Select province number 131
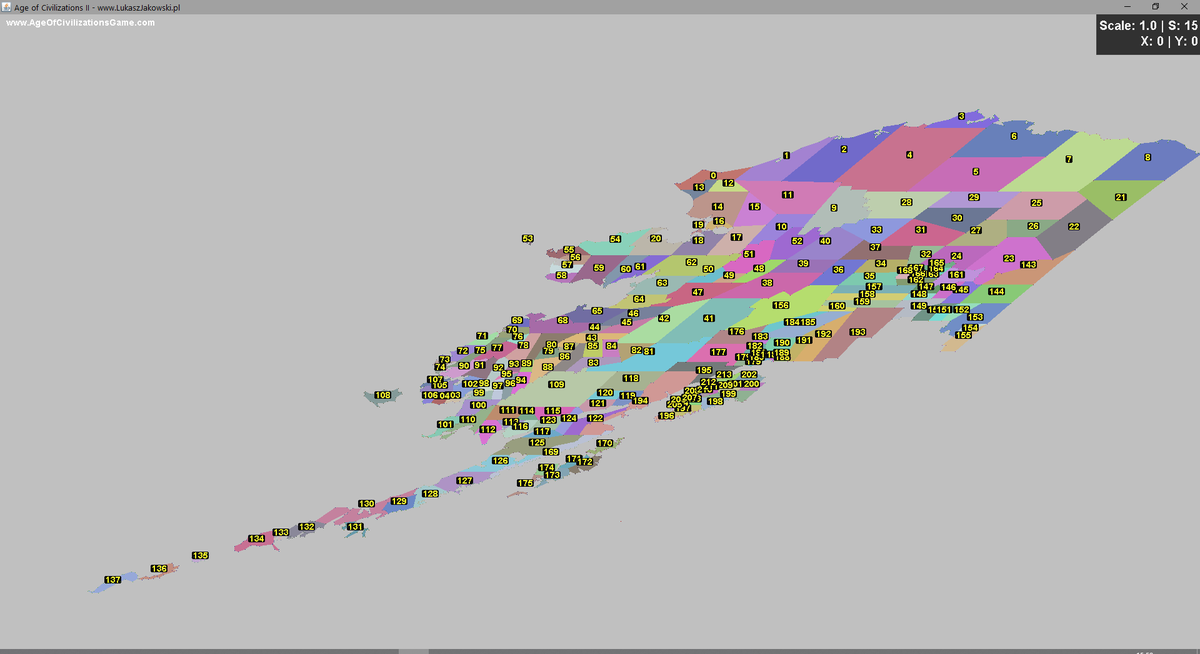The image size is (1200, 654). point(355,526)
